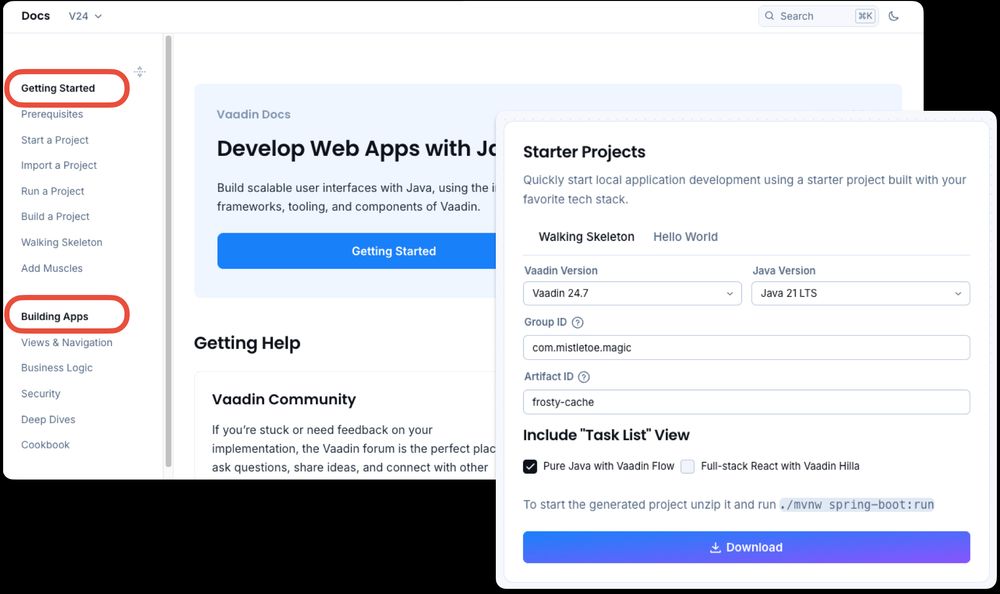Open the Docs home link

click(36, 16)
